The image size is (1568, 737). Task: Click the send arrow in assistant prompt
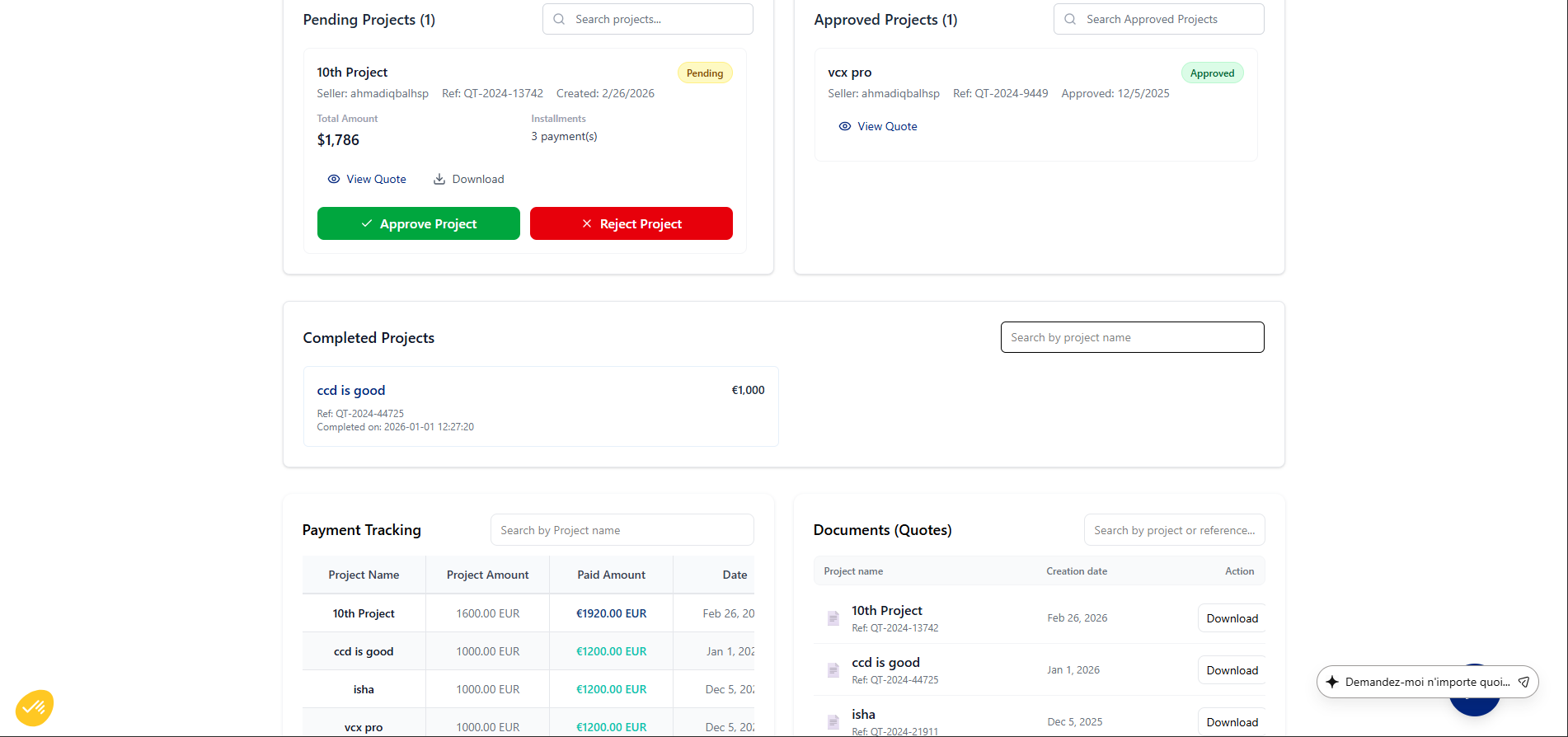(x=1523, y=682)
